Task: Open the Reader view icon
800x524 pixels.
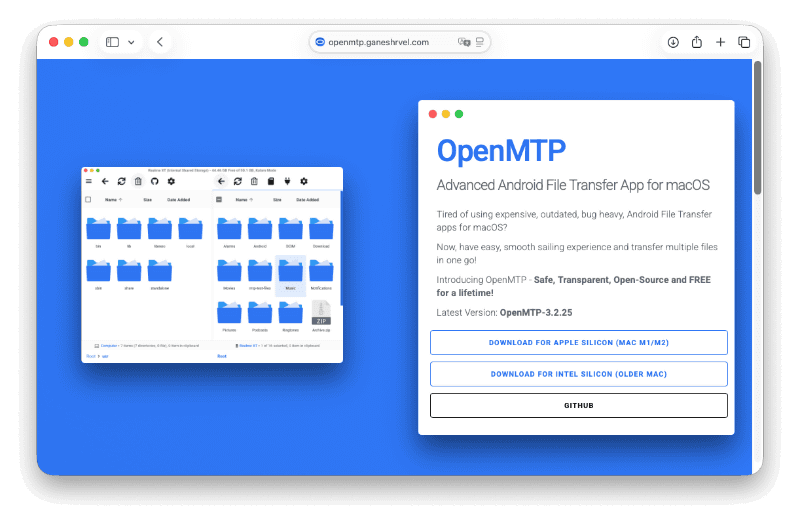Action: point(480,42)
